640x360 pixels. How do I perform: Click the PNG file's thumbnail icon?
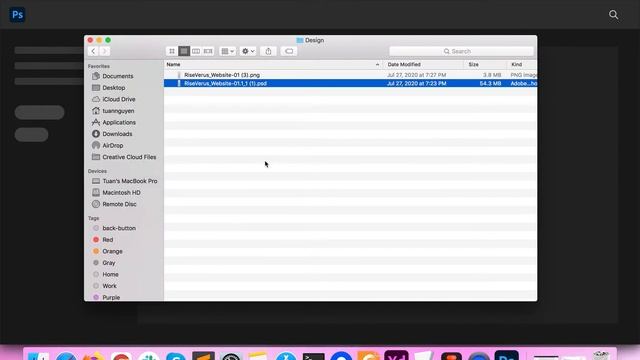tap(179, 75)
